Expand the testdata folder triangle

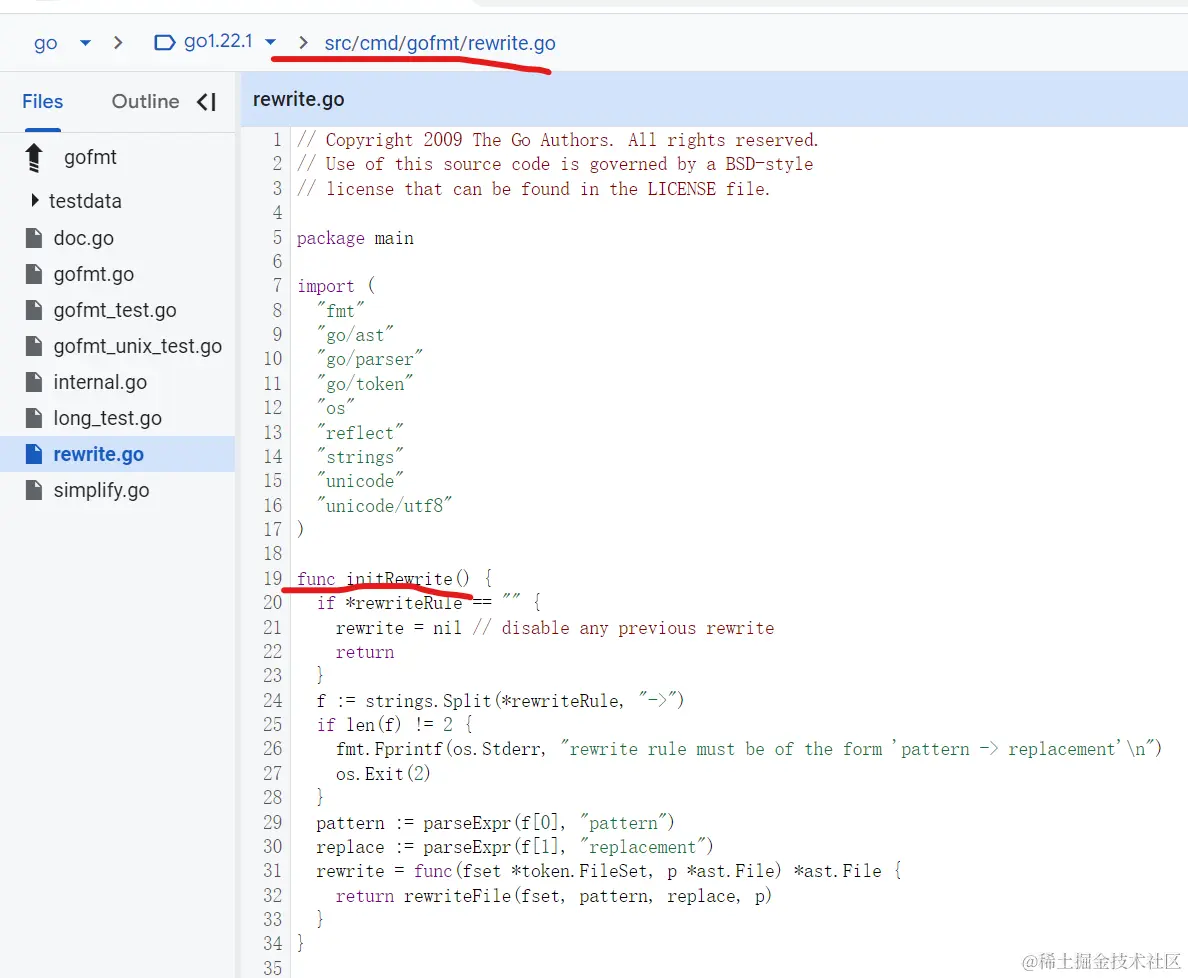(35, 200)
